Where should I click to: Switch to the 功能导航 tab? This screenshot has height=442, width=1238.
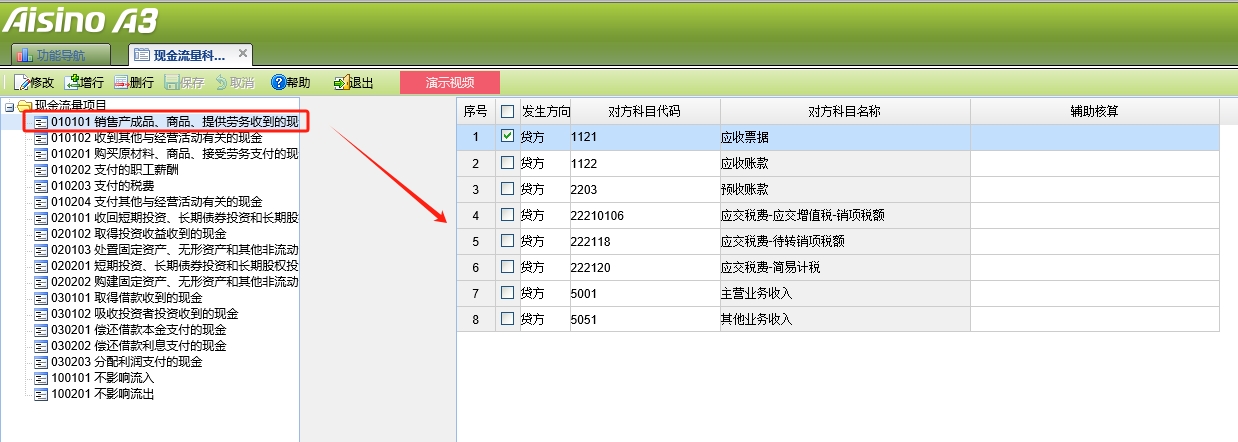tap(61, 54)
